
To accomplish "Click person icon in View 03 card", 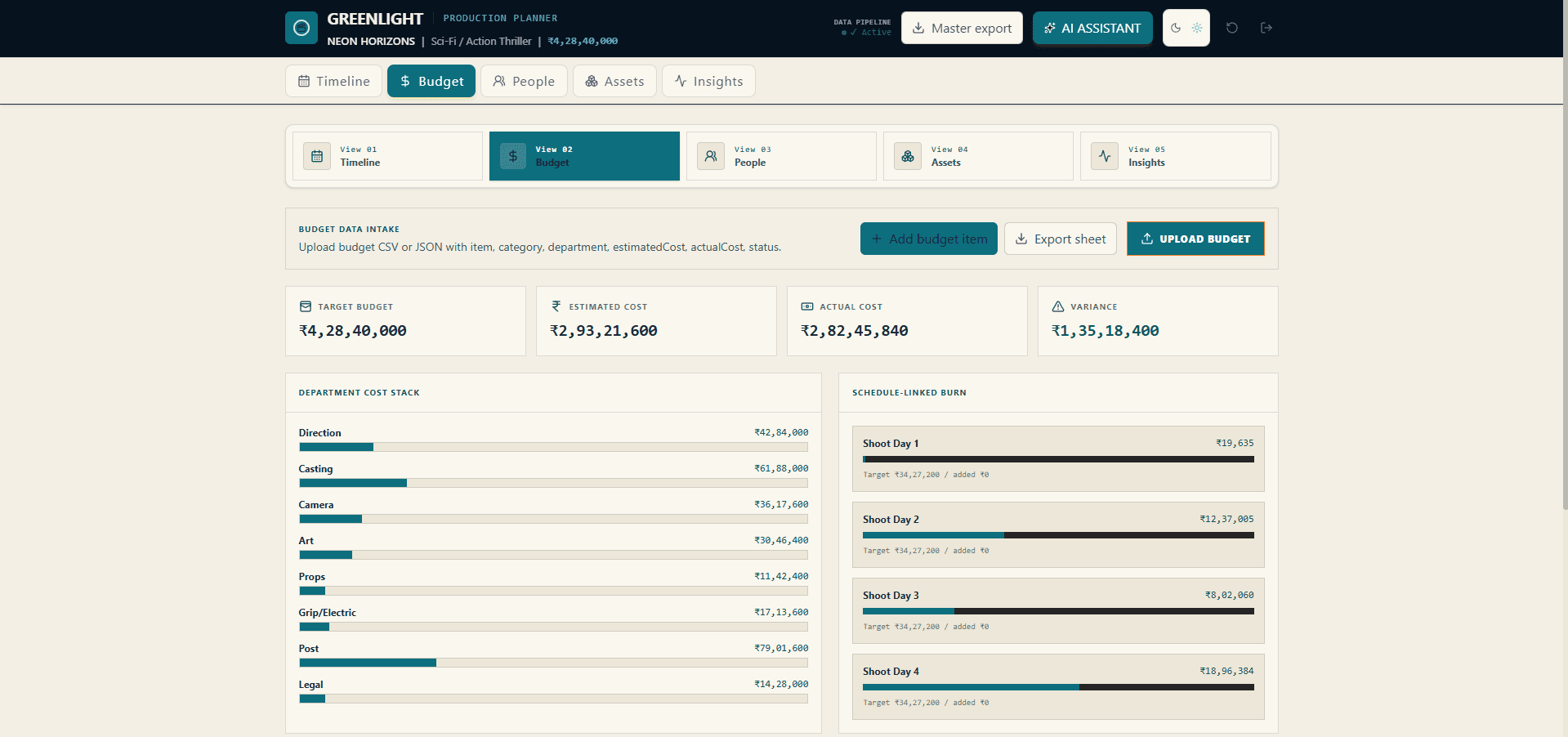I will point(711,156).
